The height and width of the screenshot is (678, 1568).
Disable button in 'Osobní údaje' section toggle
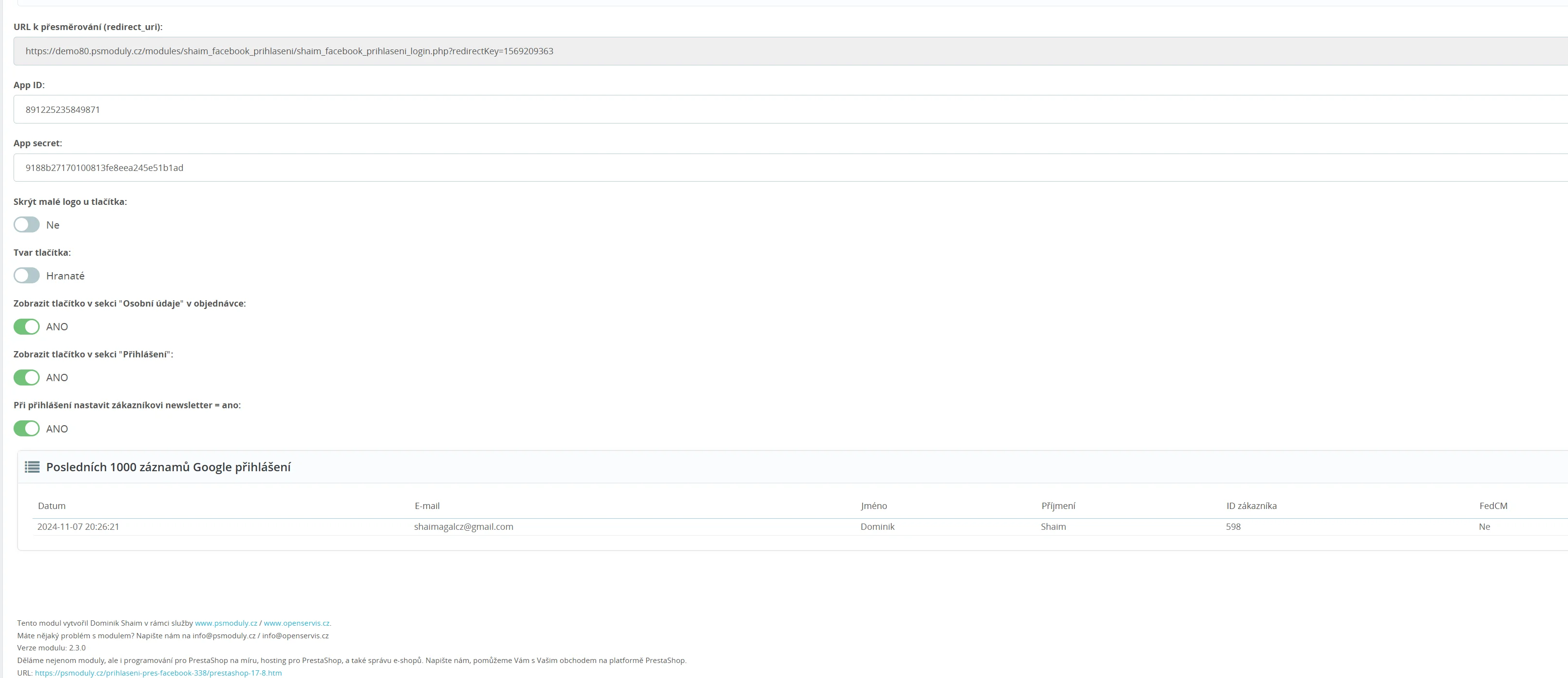[27, 327]
